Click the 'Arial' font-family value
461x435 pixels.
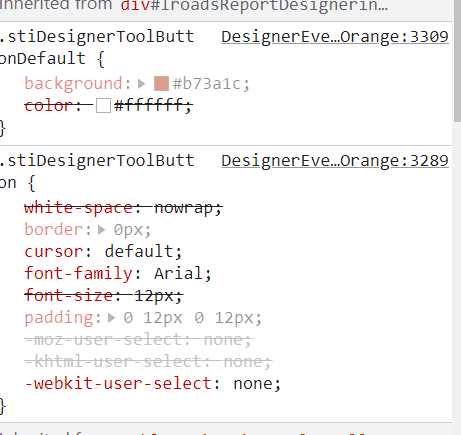[x=179, y=274]
